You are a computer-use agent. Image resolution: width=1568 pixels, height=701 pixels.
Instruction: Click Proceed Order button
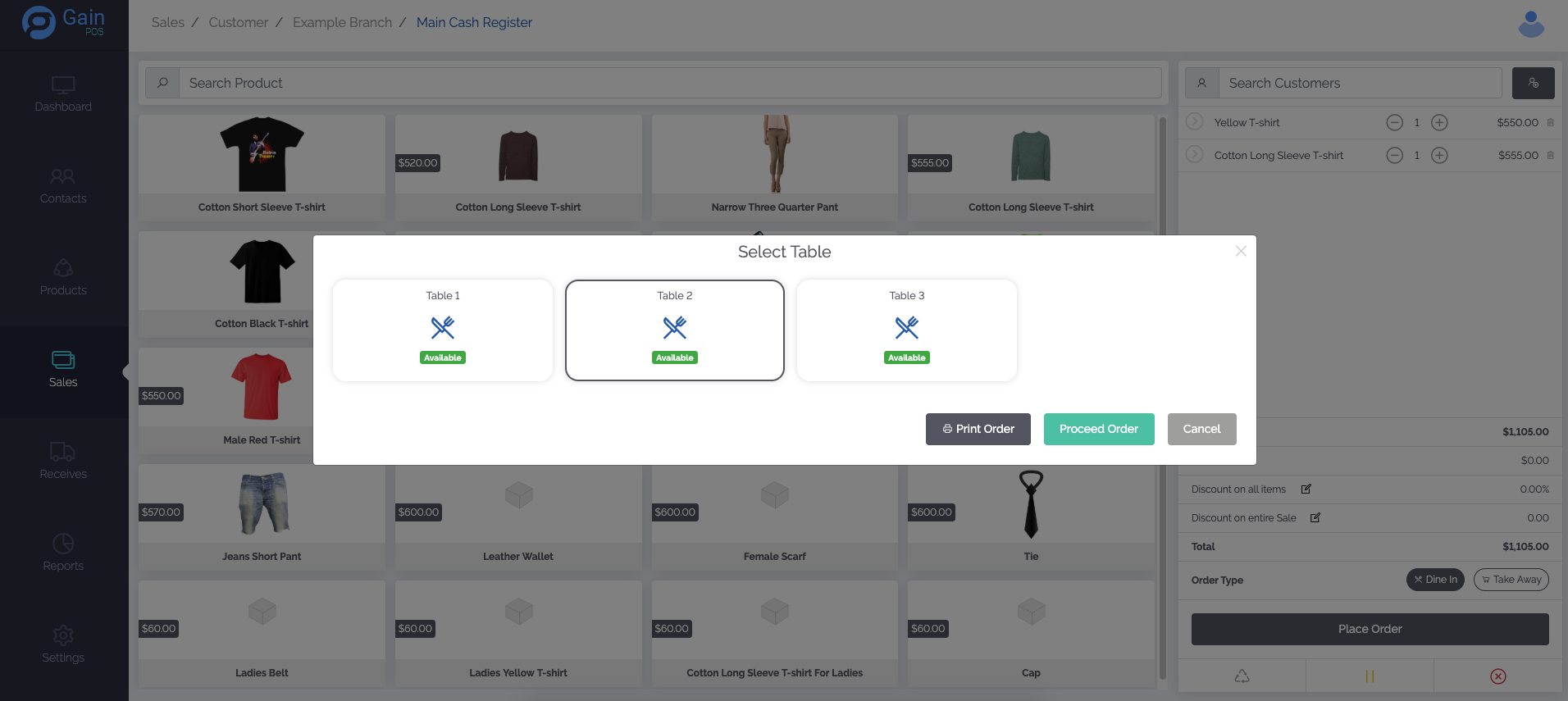coord(1098,429)
